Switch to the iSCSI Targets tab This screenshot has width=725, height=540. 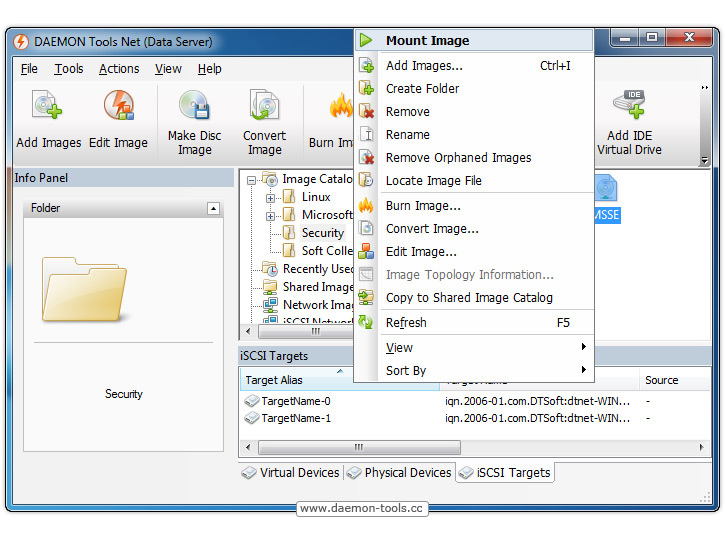[505, 472]
